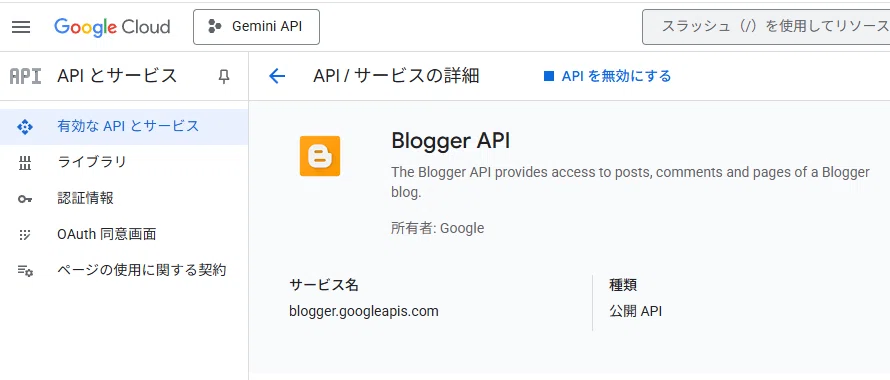Click the 公開 API type value
This screenshot has width=890, height=380.
pyautogui.click(x=636, y=311)
